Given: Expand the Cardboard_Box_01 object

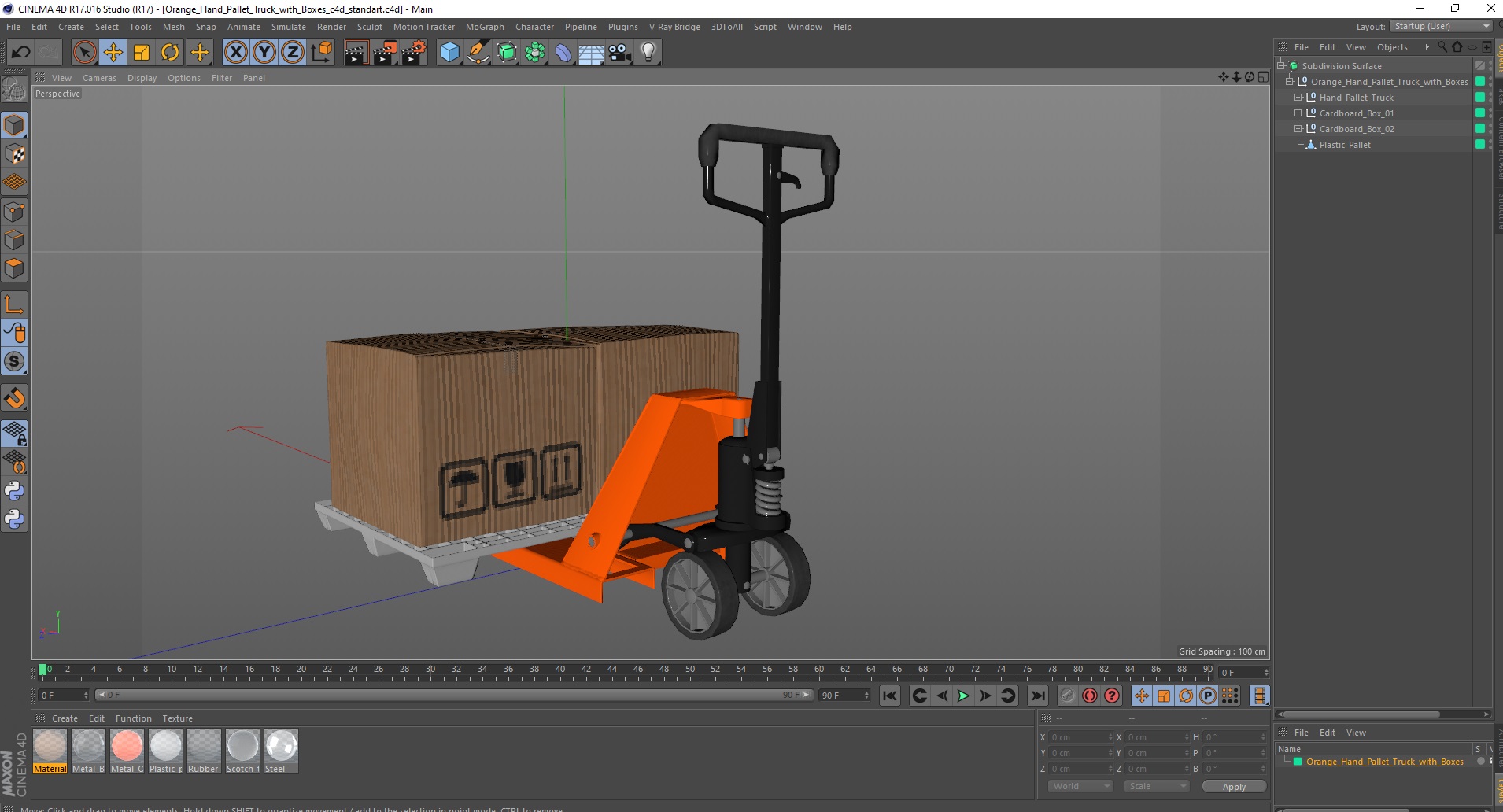Looking at the screenshot, I should (x=1298, y=113).
